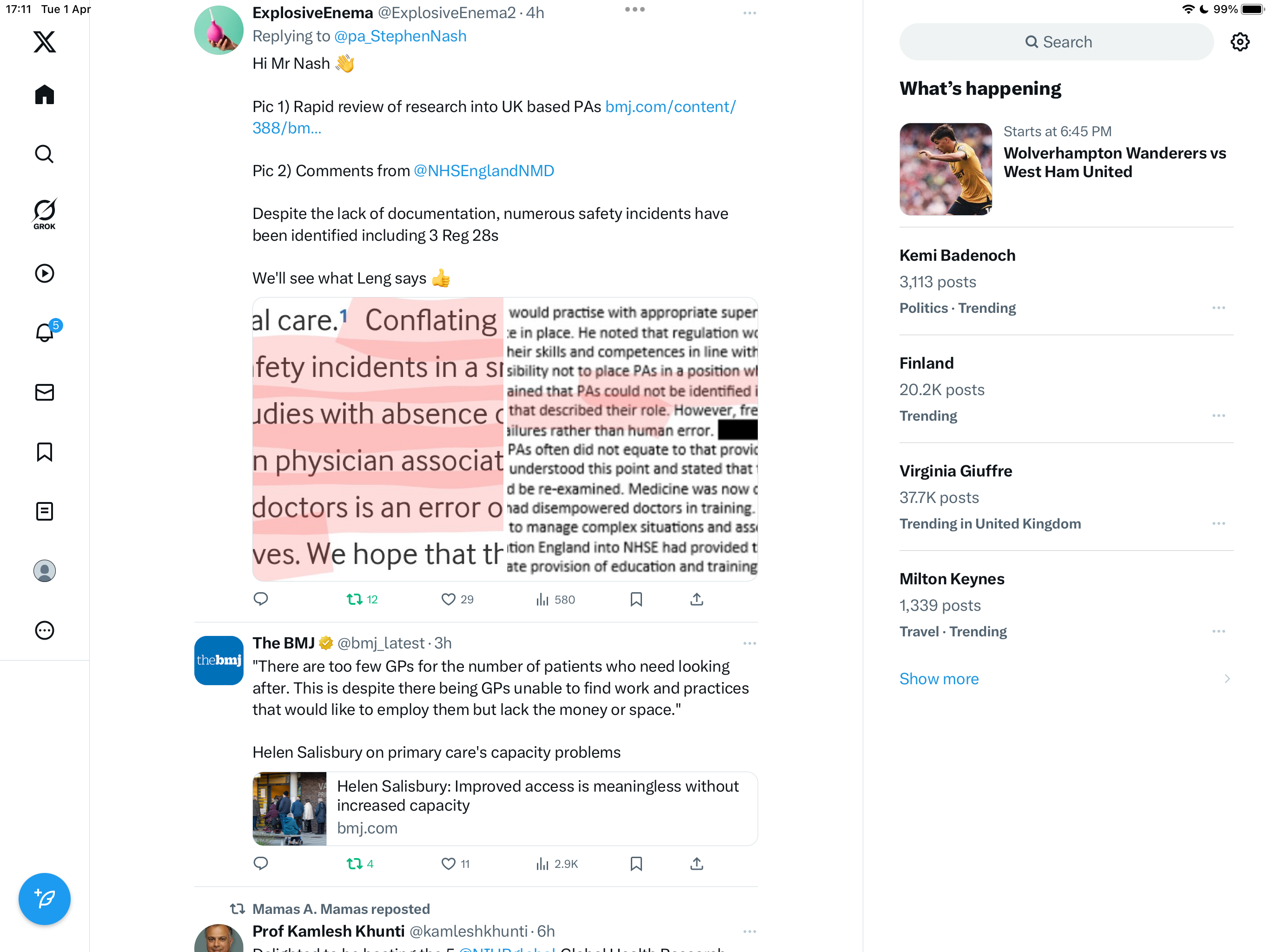Open options for Kemi Badenoch trend
The image size is (1270, 952).
click(x=1218, y=308)
